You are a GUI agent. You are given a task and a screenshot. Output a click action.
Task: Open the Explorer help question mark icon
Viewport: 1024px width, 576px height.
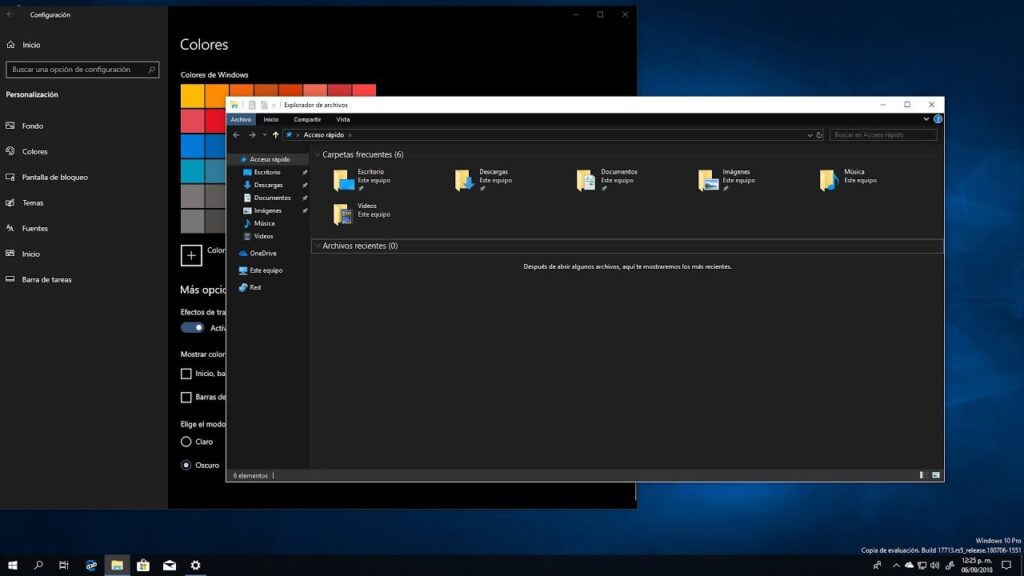point(938,119)
